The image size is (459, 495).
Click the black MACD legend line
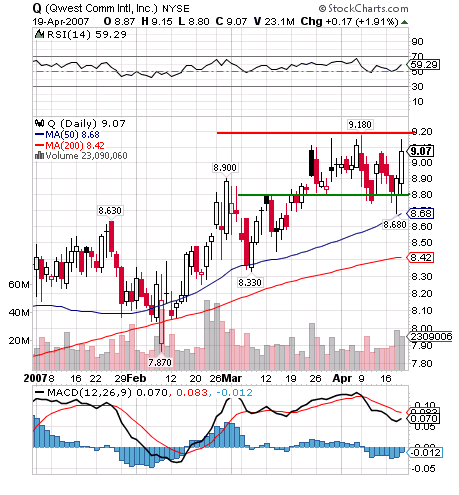point(39,392)
